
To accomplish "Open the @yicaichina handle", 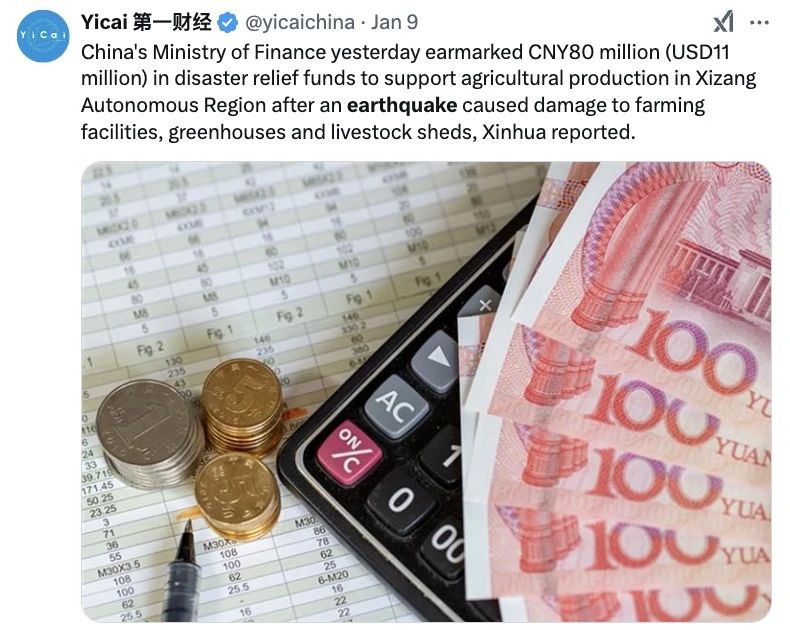I will (x=299, y=22).
